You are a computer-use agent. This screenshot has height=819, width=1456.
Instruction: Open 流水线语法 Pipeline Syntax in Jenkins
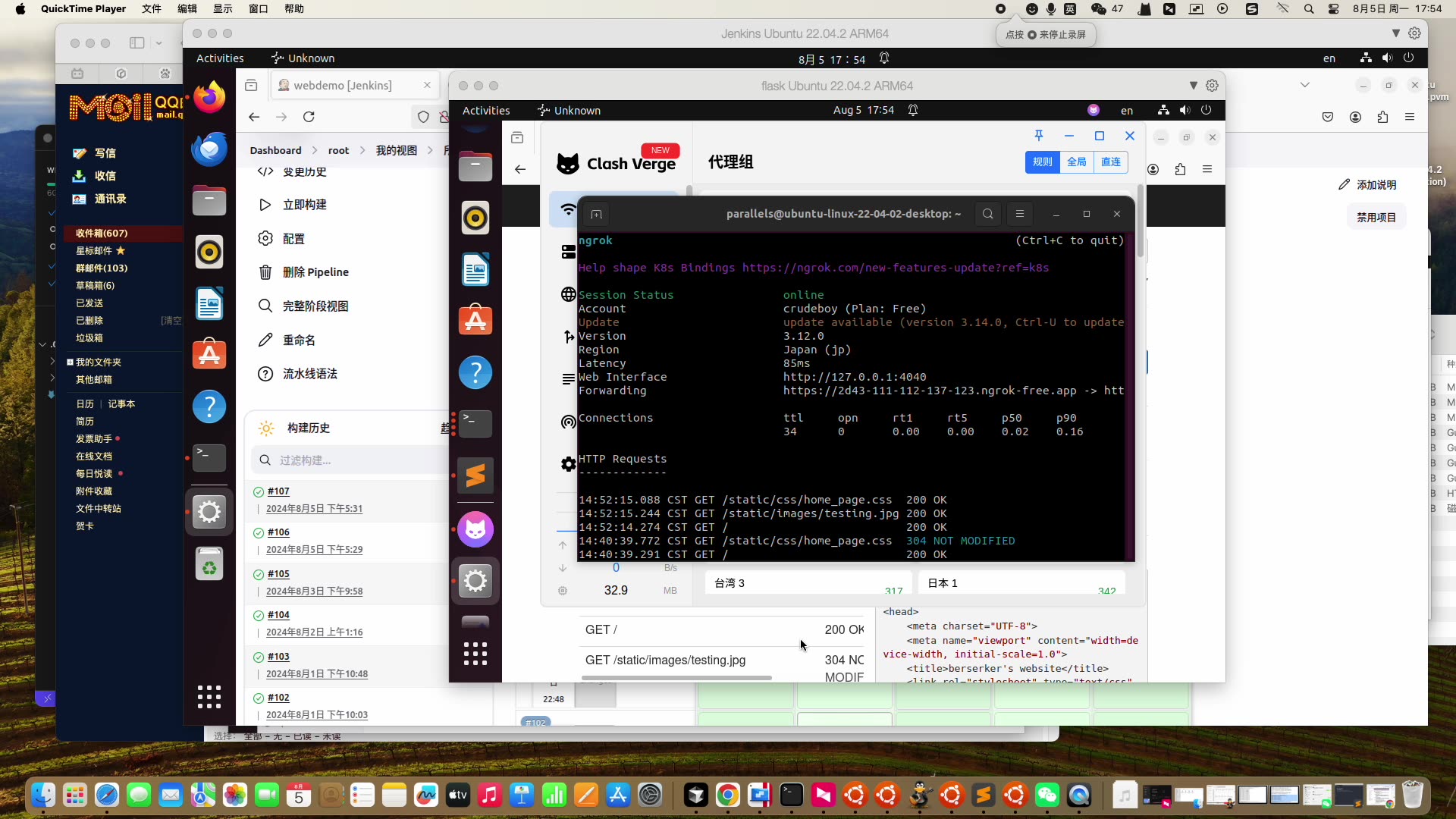pyautogui.click(x=309, y=373)
